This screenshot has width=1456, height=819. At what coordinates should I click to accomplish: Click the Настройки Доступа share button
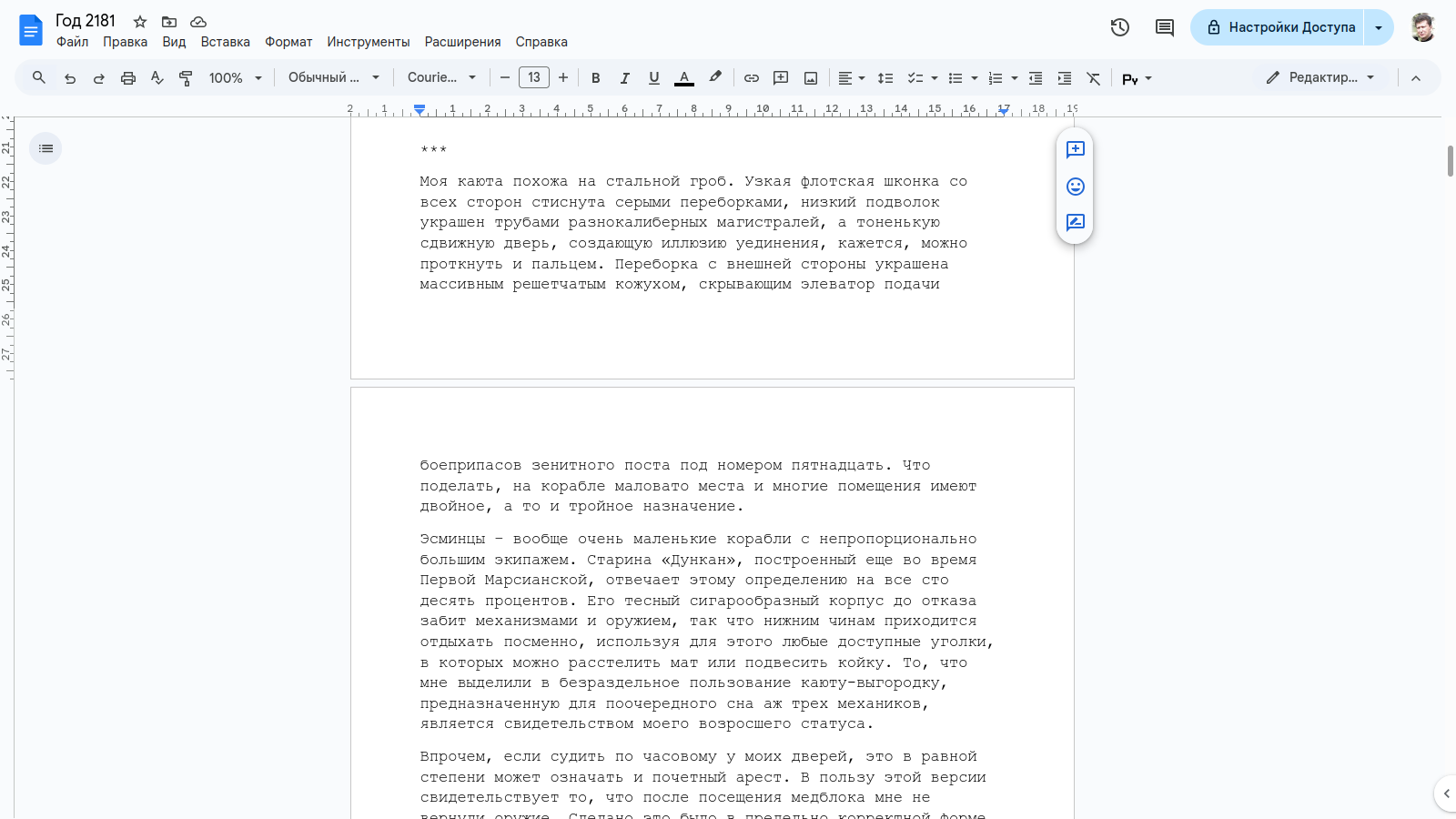[1278, 27]
